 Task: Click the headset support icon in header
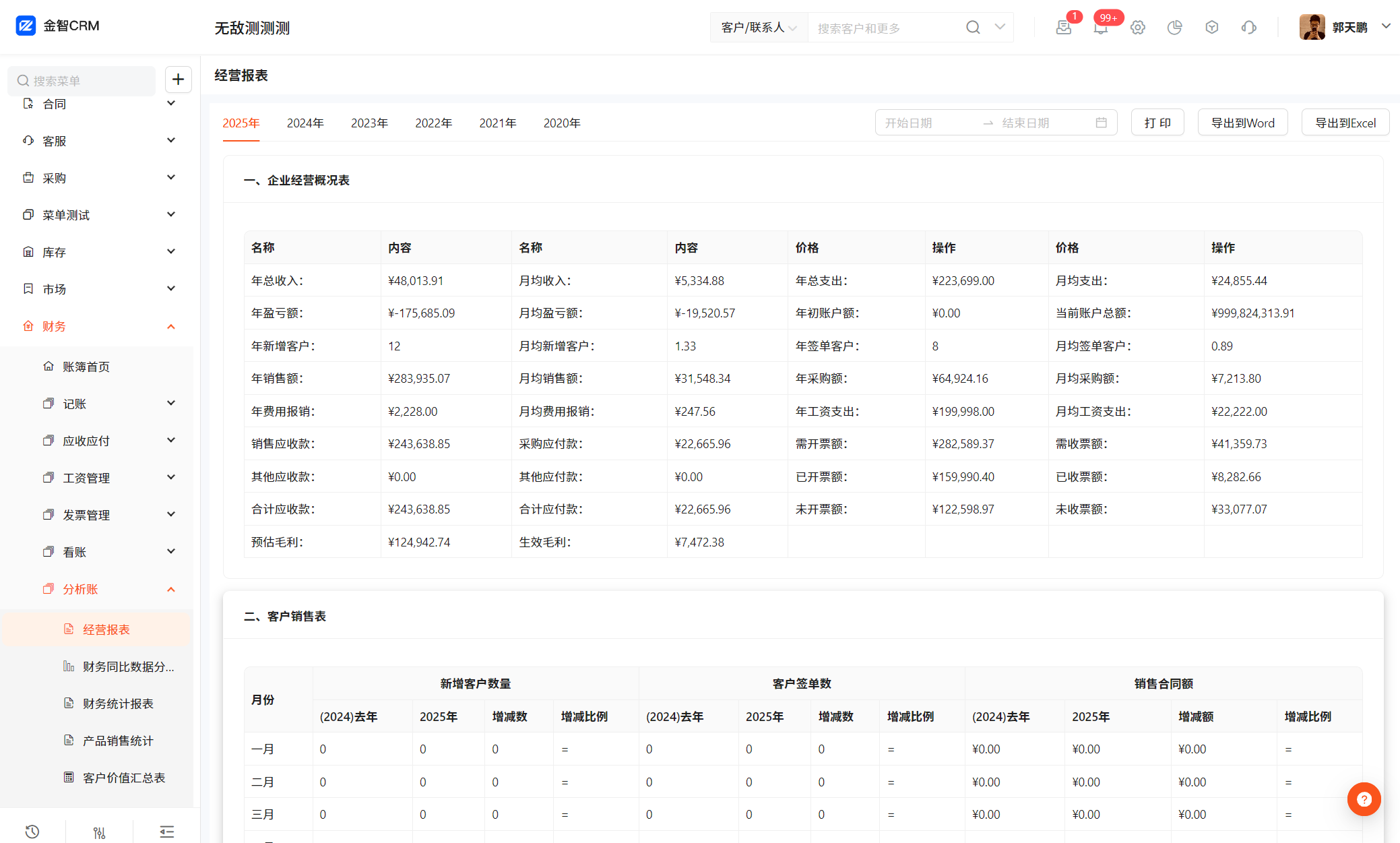pyautogui.click(x=1248, y=28)
